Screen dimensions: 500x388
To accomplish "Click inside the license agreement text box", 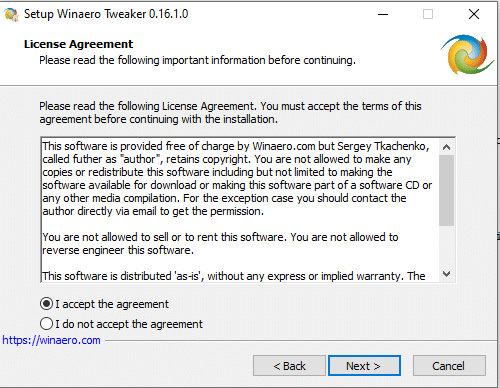I will point(240,210).
